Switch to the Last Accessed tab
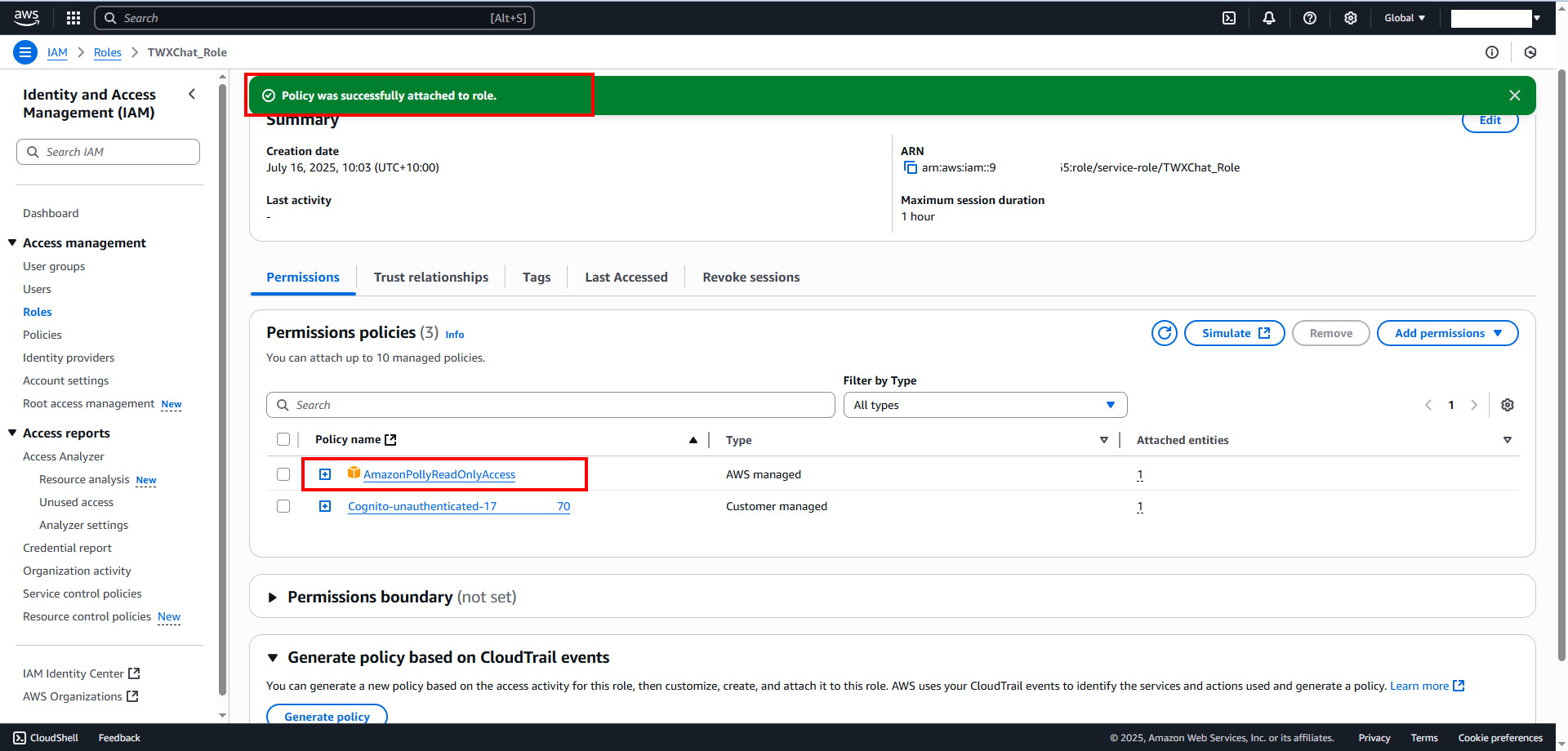 626,278
